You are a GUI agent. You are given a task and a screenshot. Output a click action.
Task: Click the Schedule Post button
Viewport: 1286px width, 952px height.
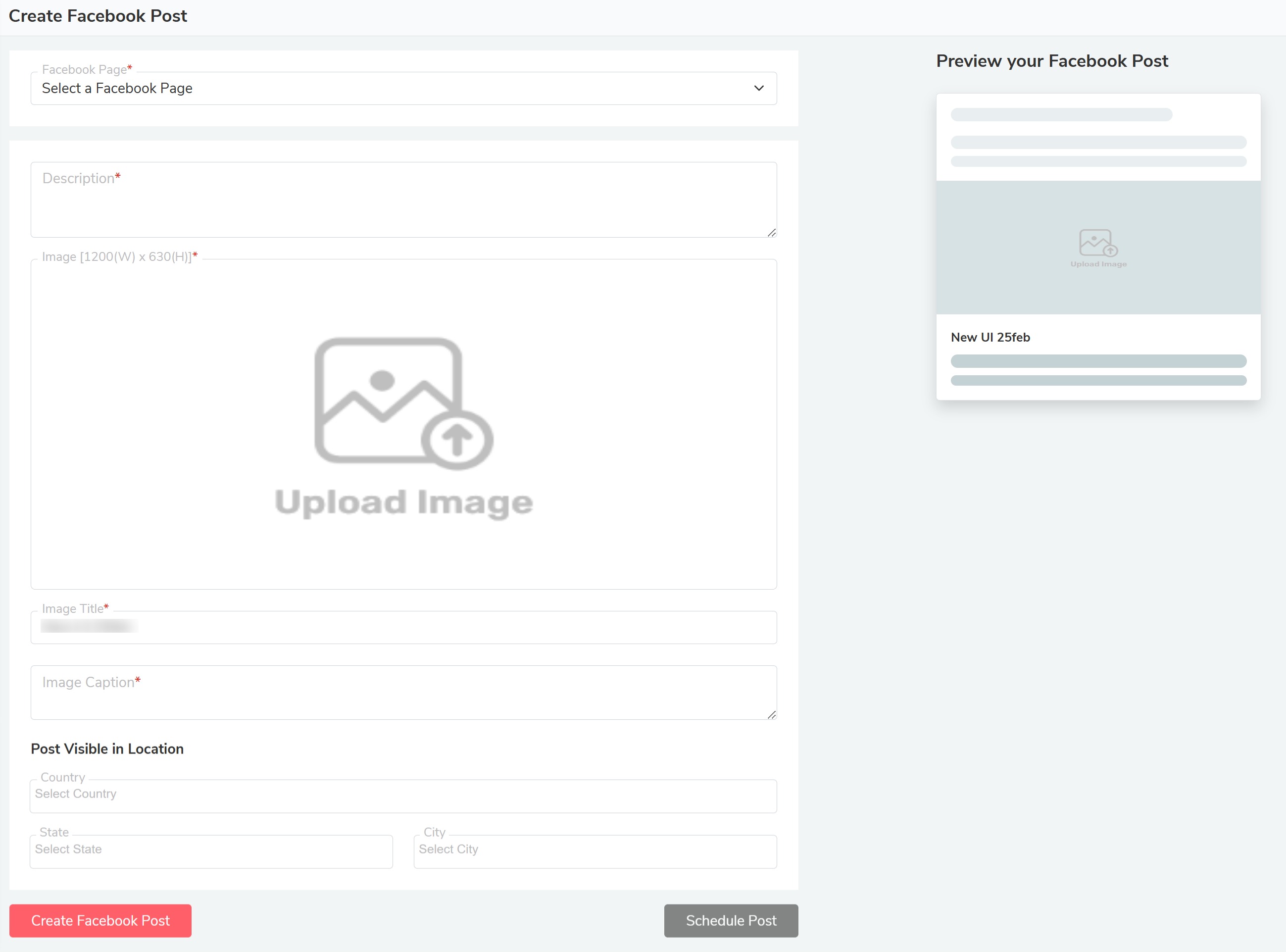click(x=731, y=920)
